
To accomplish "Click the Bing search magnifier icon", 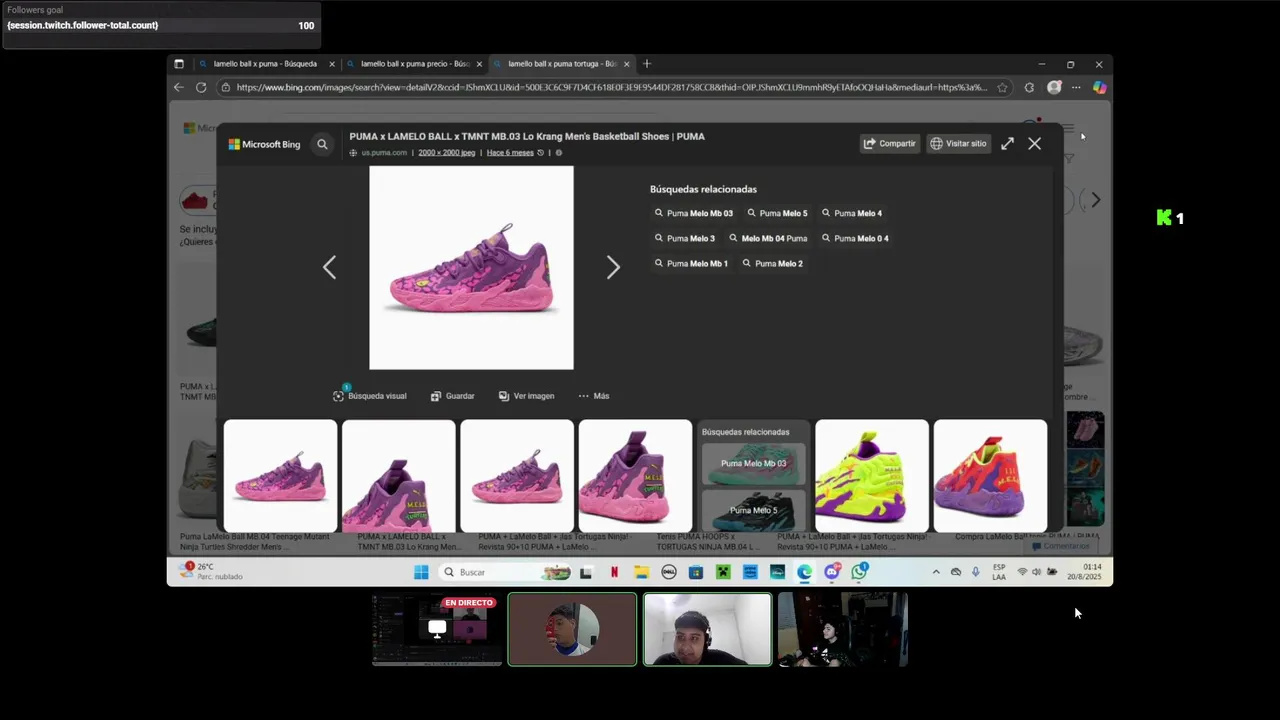I will (x=322, y=144).
